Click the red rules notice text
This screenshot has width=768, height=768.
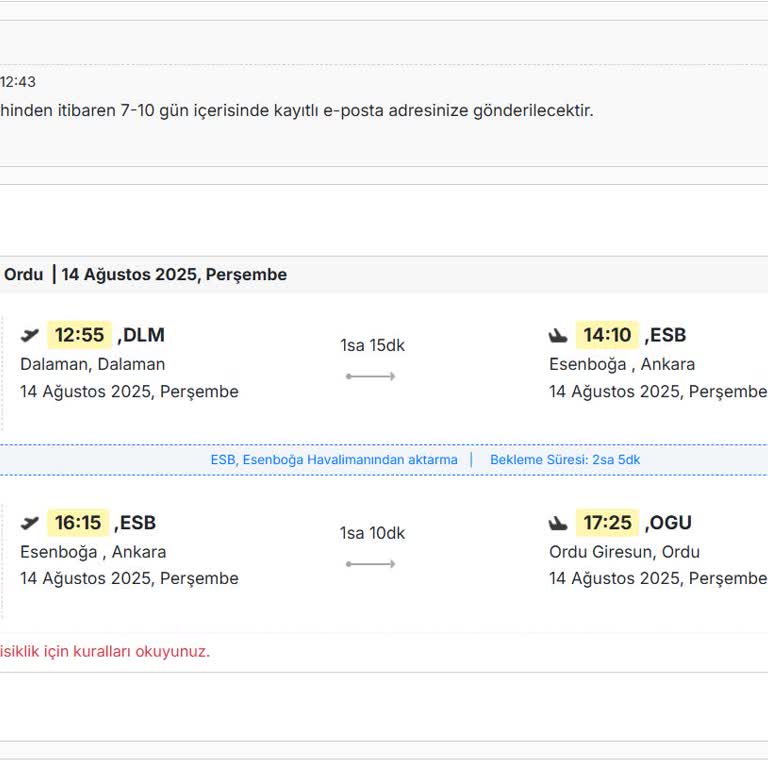coord(105,651)
